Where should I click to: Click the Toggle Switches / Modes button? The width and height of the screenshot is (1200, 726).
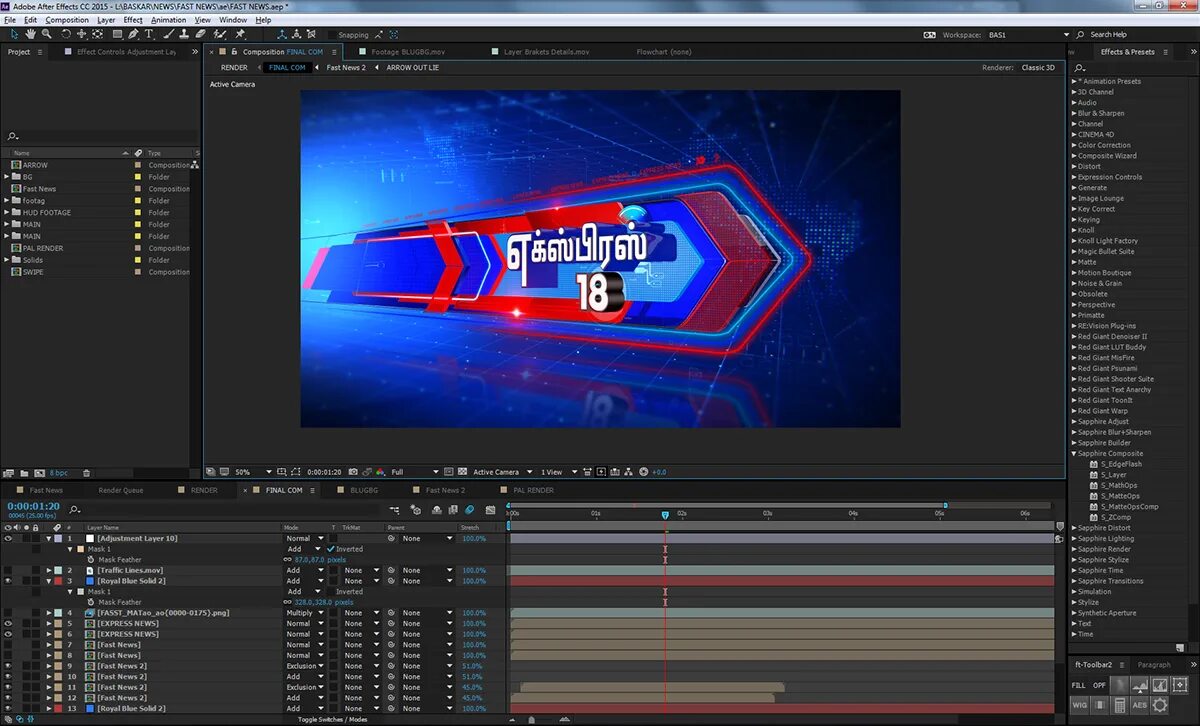click(332, 720)
